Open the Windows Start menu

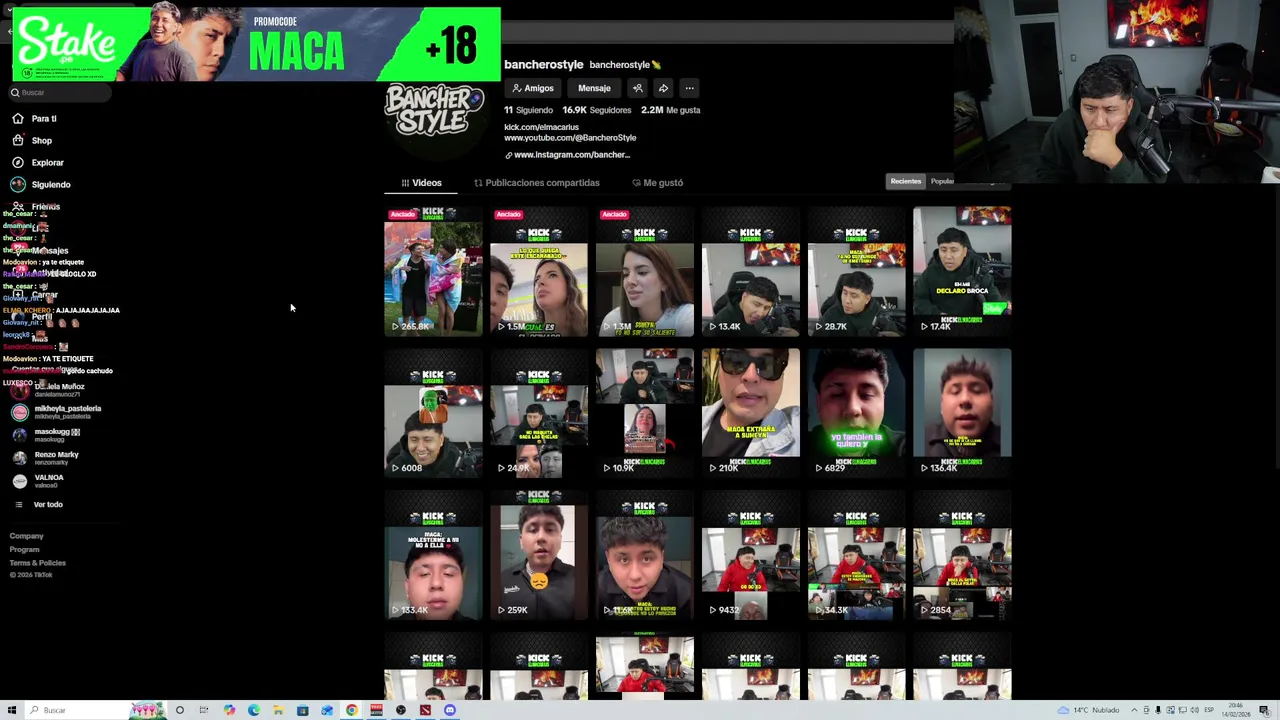(12, 710)
